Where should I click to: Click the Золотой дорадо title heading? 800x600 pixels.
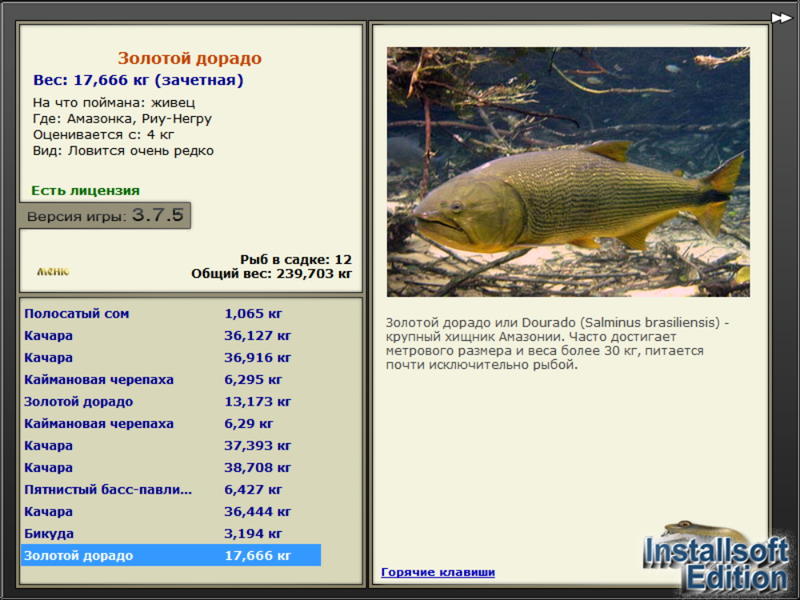pos(190,58)
